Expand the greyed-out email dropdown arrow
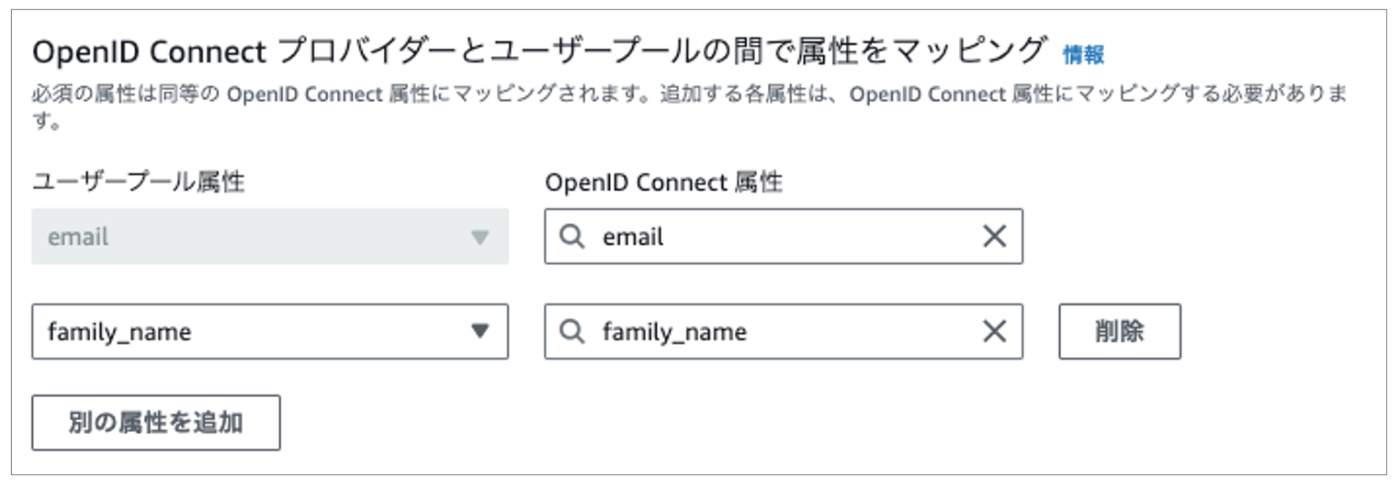This screenshot has width=1400, height=488. point(480,237)
